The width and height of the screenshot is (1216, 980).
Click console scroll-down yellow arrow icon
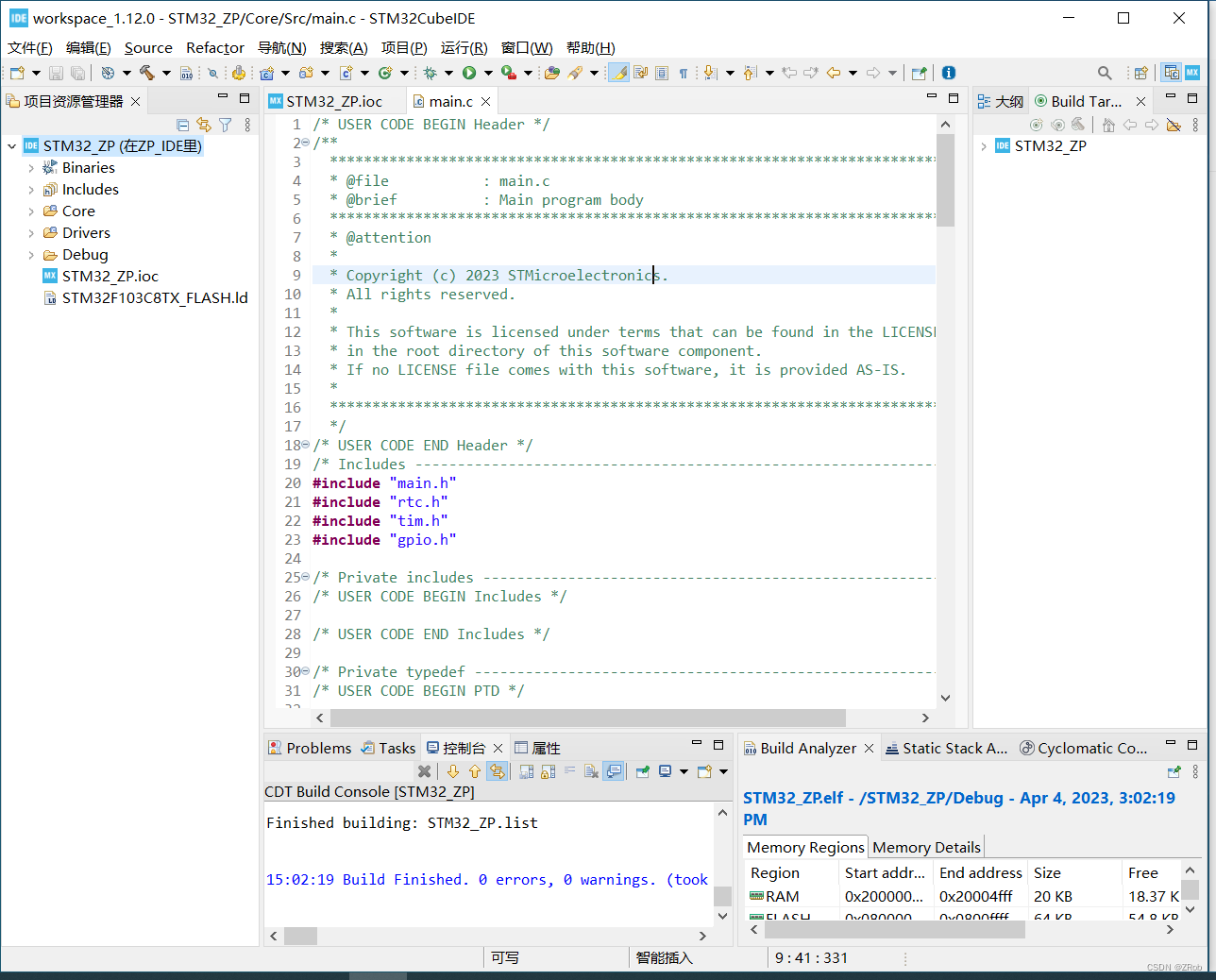(453, 771)
